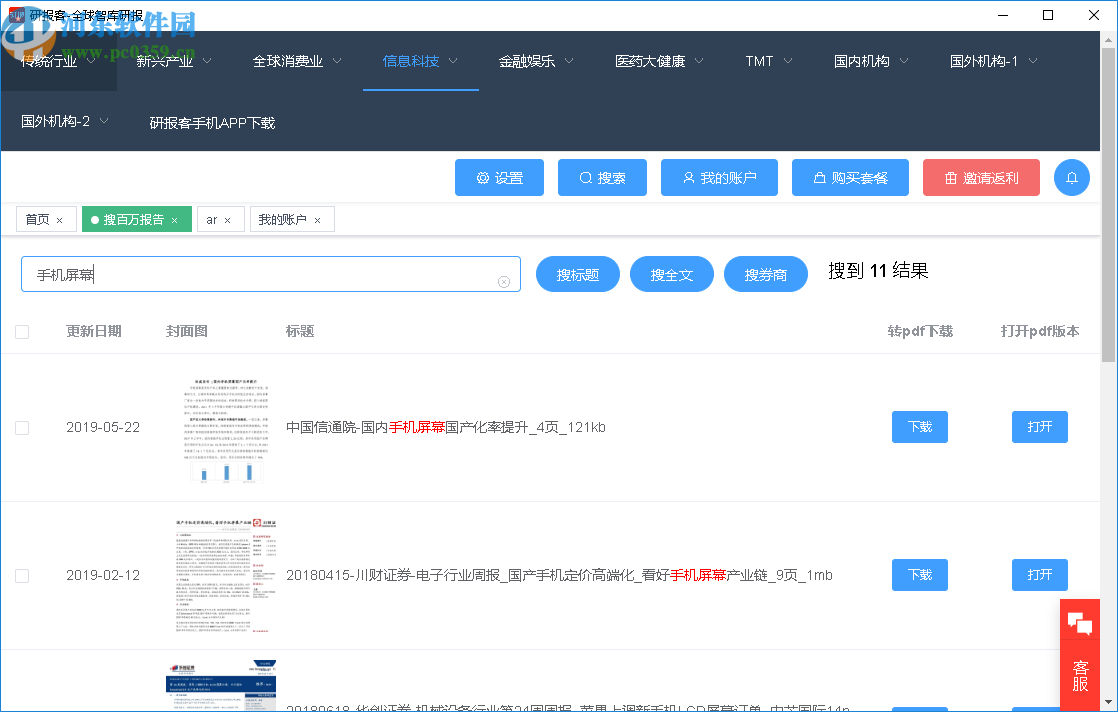1118x712 pixels.
Task: Click the notification bell icon
Action: (1071, 177)
